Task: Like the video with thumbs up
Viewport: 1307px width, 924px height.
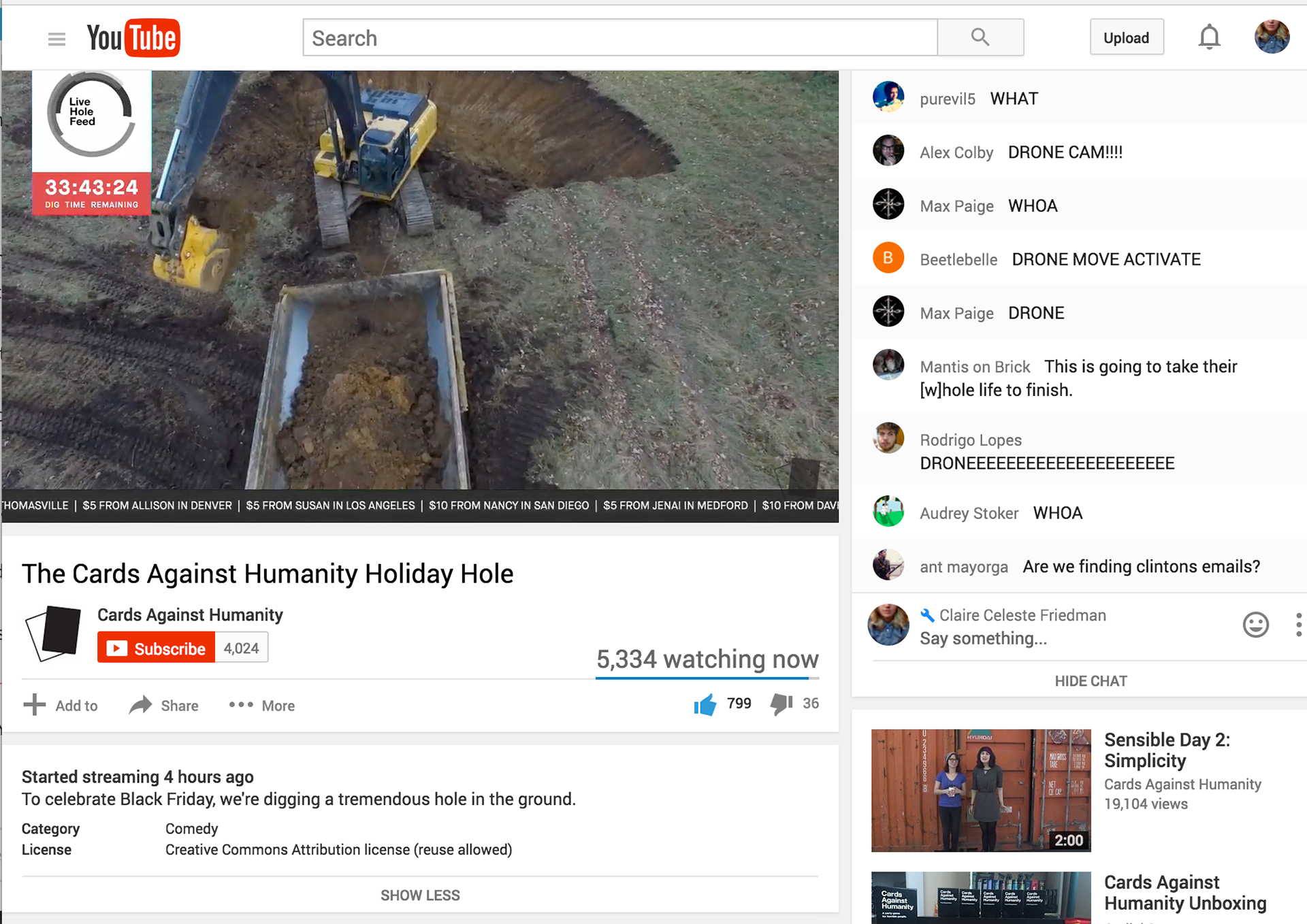Action: (x=705, y=704)
